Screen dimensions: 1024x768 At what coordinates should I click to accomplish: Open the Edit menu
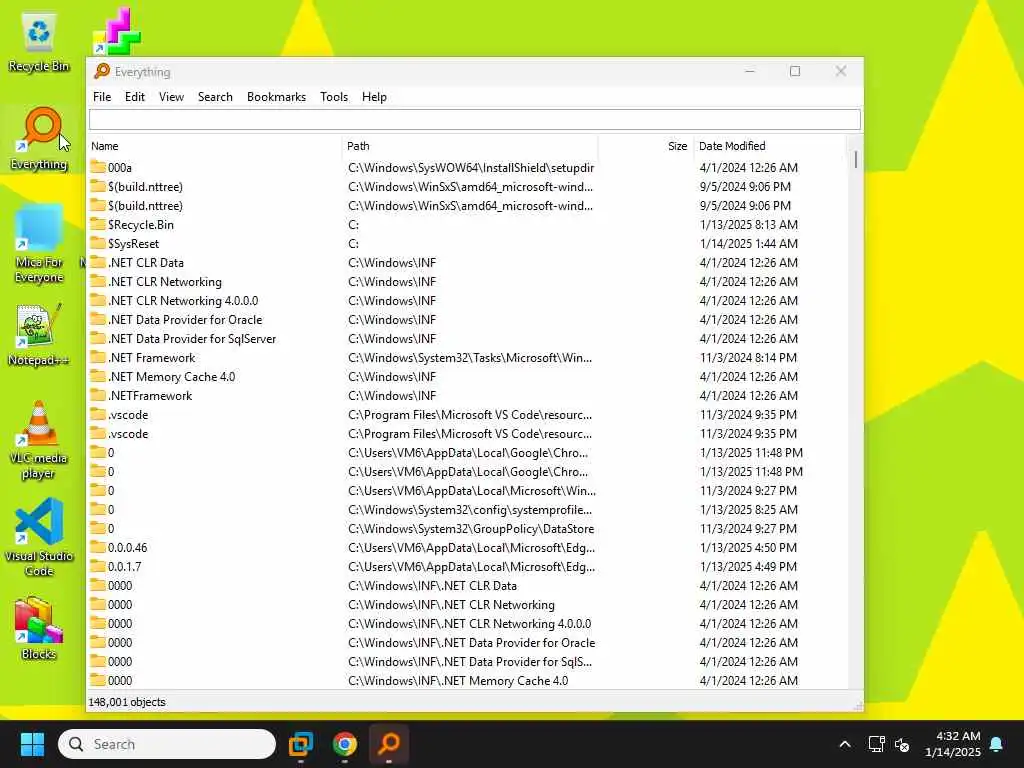[135, 97]
